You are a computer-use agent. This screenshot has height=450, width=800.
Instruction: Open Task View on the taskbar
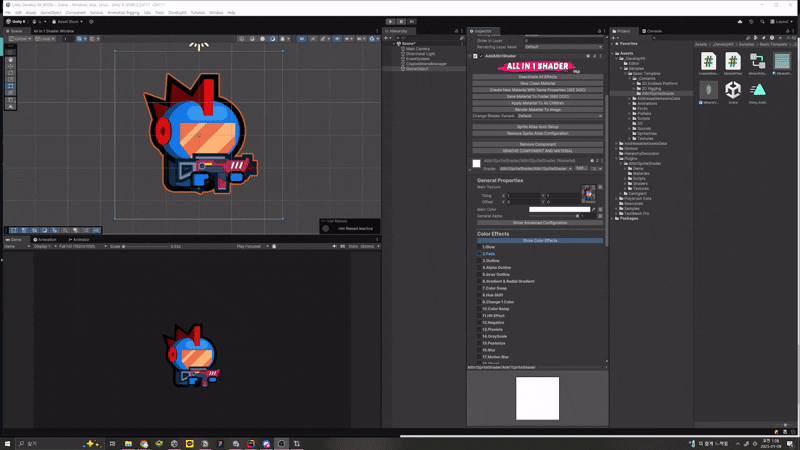(x=112, y=444)
